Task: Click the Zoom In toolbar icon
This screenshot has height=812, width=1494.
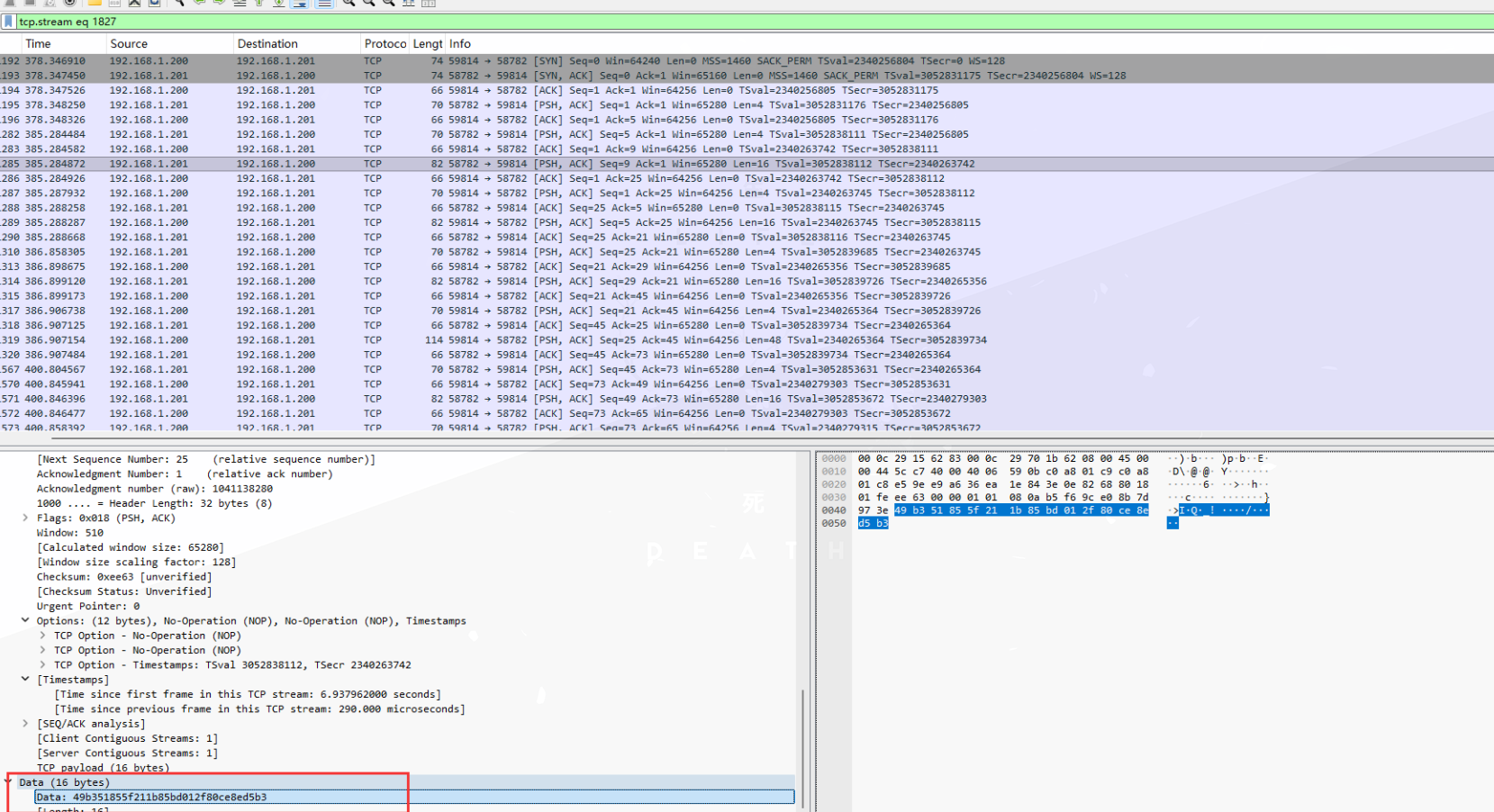Action: [349, 3]
